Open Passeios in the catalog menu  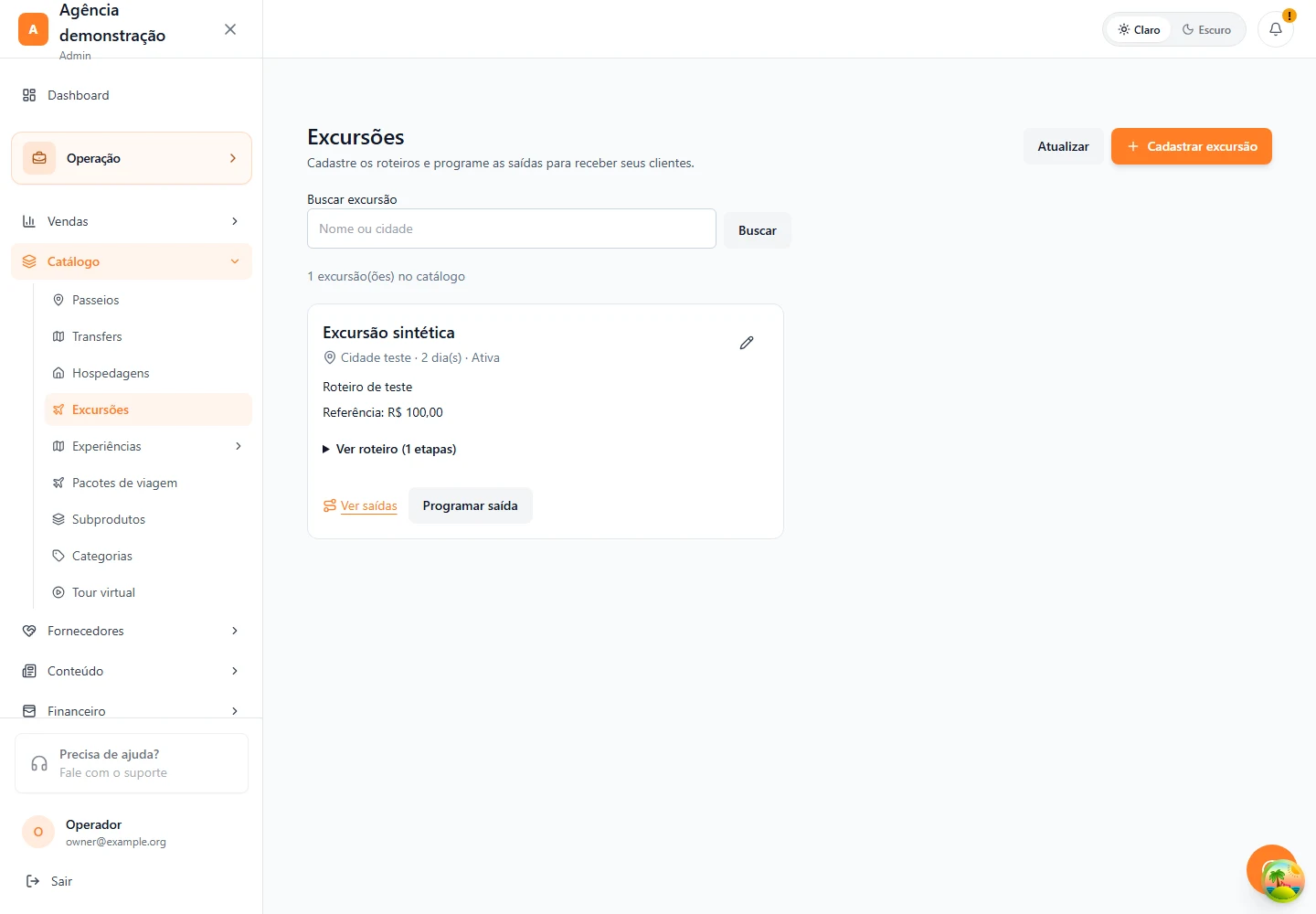tap(148, 300)
